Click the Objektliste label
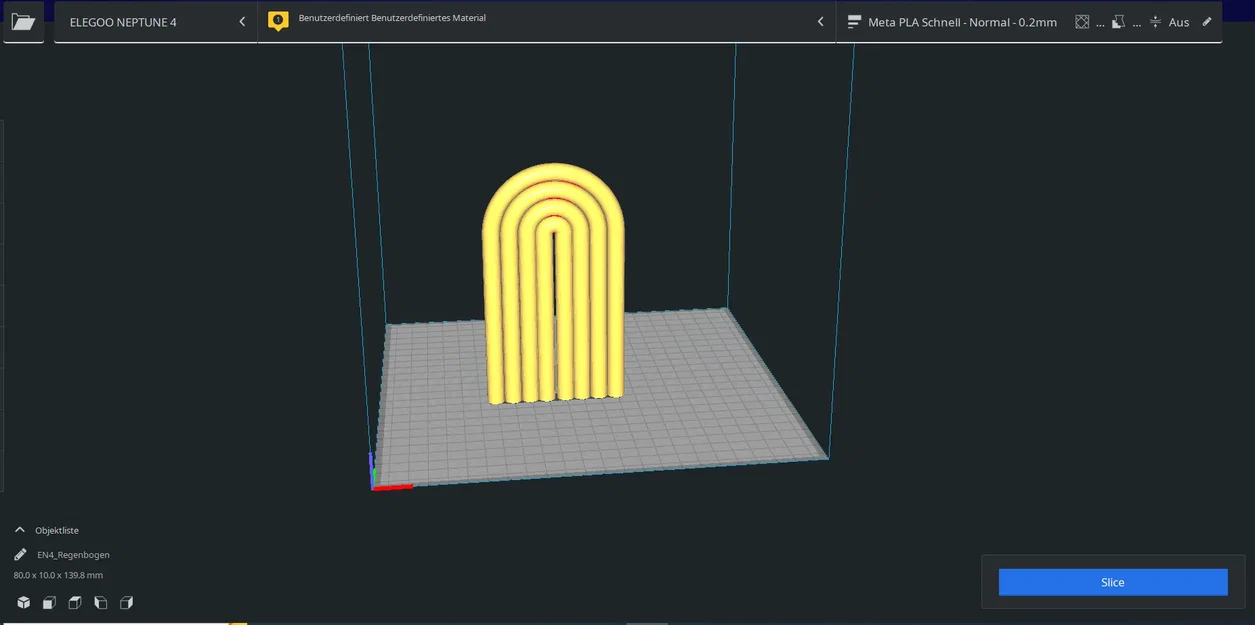The width and height of the screenshot is (1255, 625). pyautogui.click(x=57, y=531)
